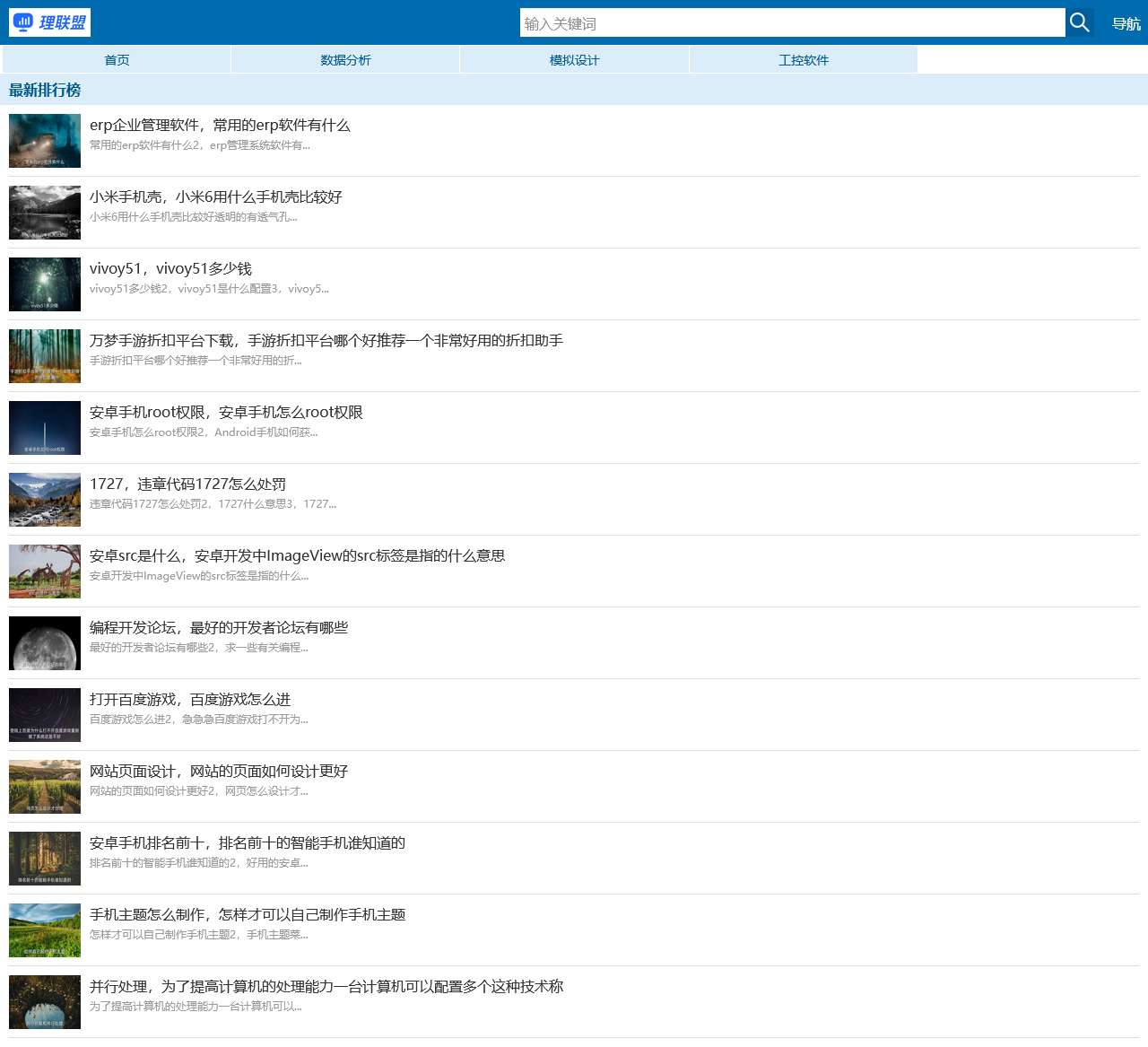This screenshot has width=1148, height=1047.
Task: Click the moon thumbnail for 编程开发论坛
Action: tap(45, 643)
